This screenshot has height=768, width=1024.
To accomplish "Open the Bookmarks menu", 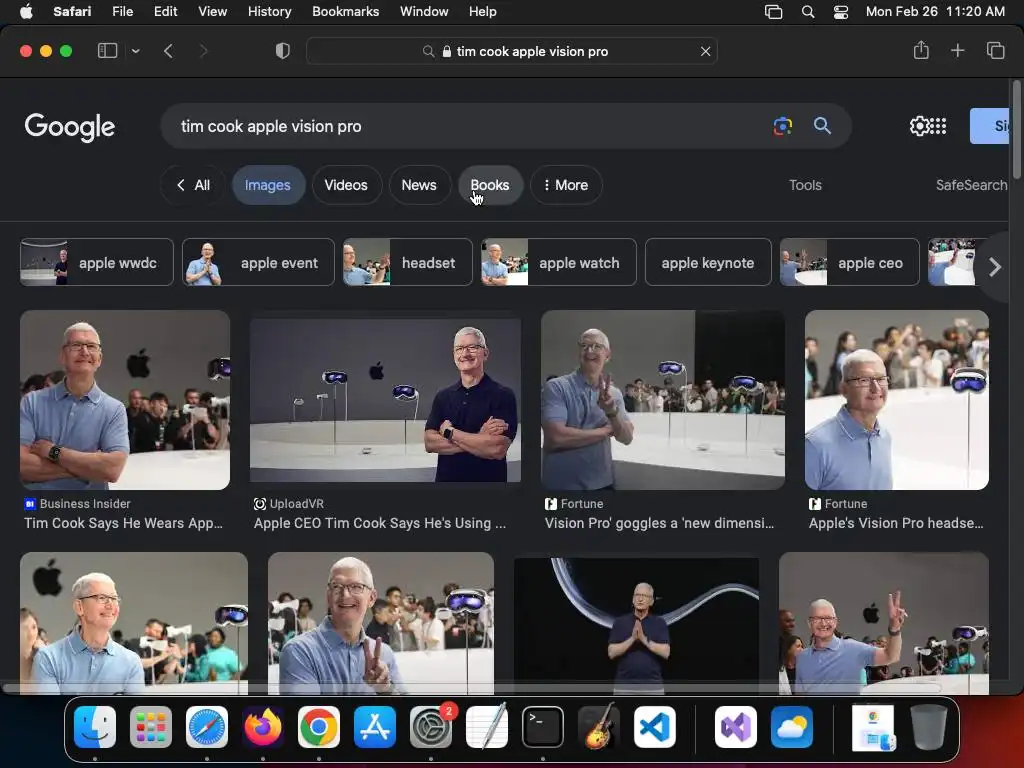I will point(345,12).
